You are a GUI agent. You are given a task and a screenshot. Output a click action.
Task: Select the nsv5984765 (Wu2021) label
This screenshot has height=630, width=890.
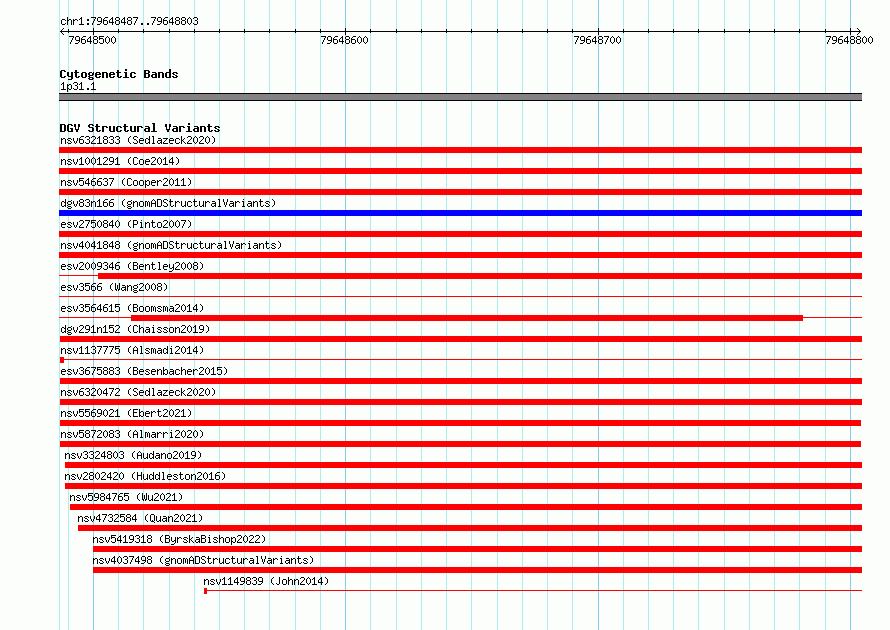126,497
